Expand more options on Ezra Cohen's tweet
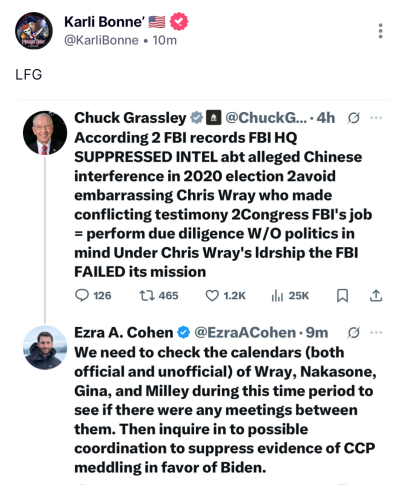 376,332
